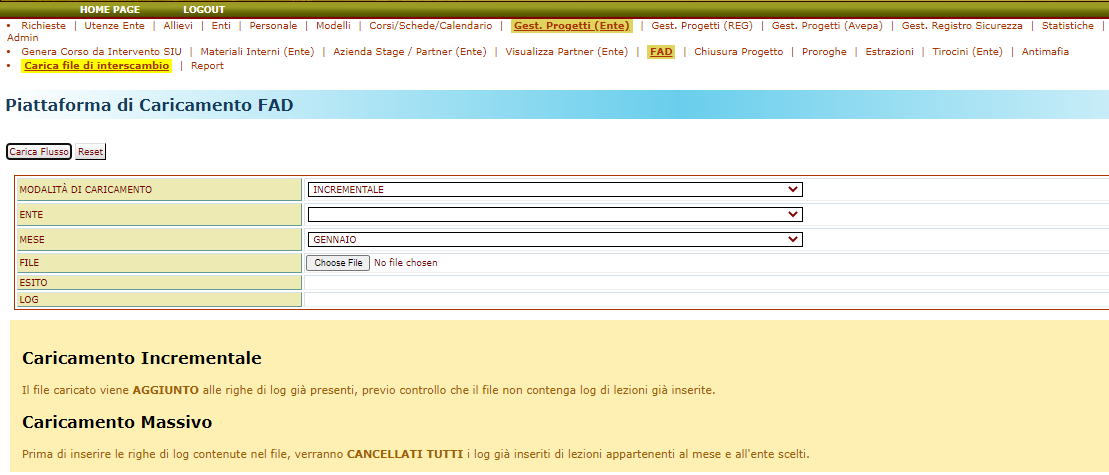The width and height of the screenshot is (1109, 475).
Task: Open the MESE dropdown showing GENNAIO
Action: click(x=554, y=239)
